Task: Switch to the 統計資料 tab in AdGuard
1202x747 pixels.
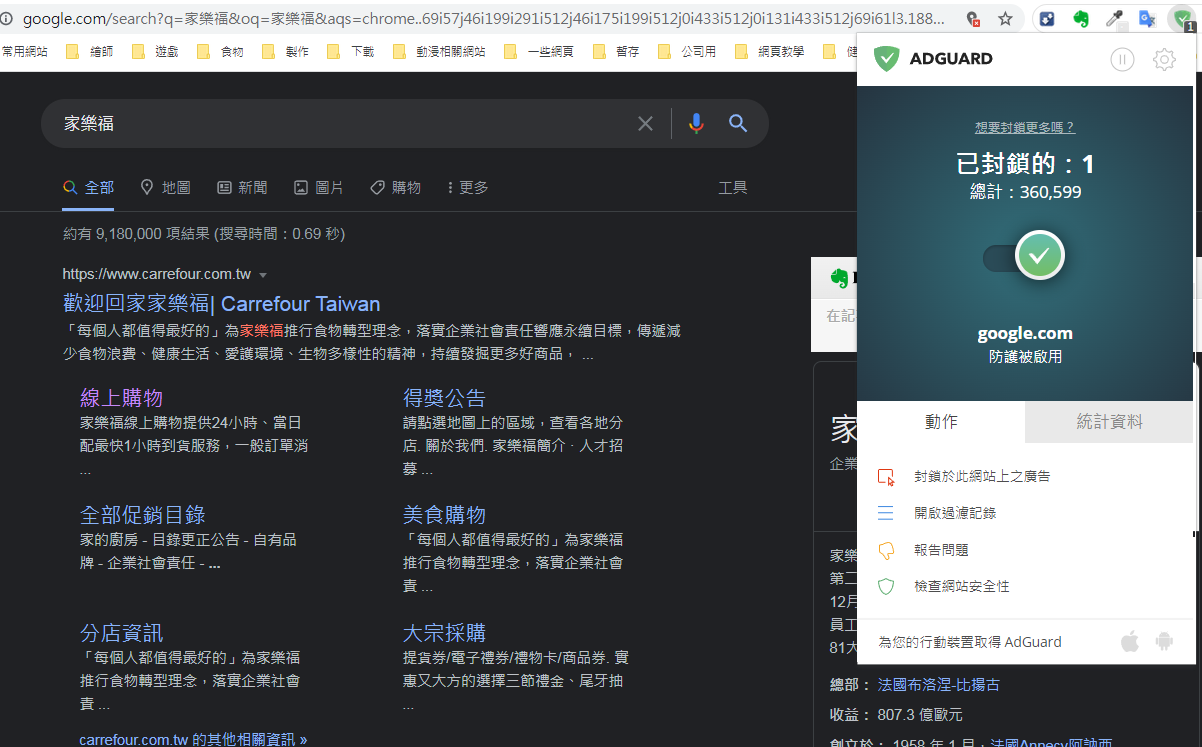Action: (1110, 422)
